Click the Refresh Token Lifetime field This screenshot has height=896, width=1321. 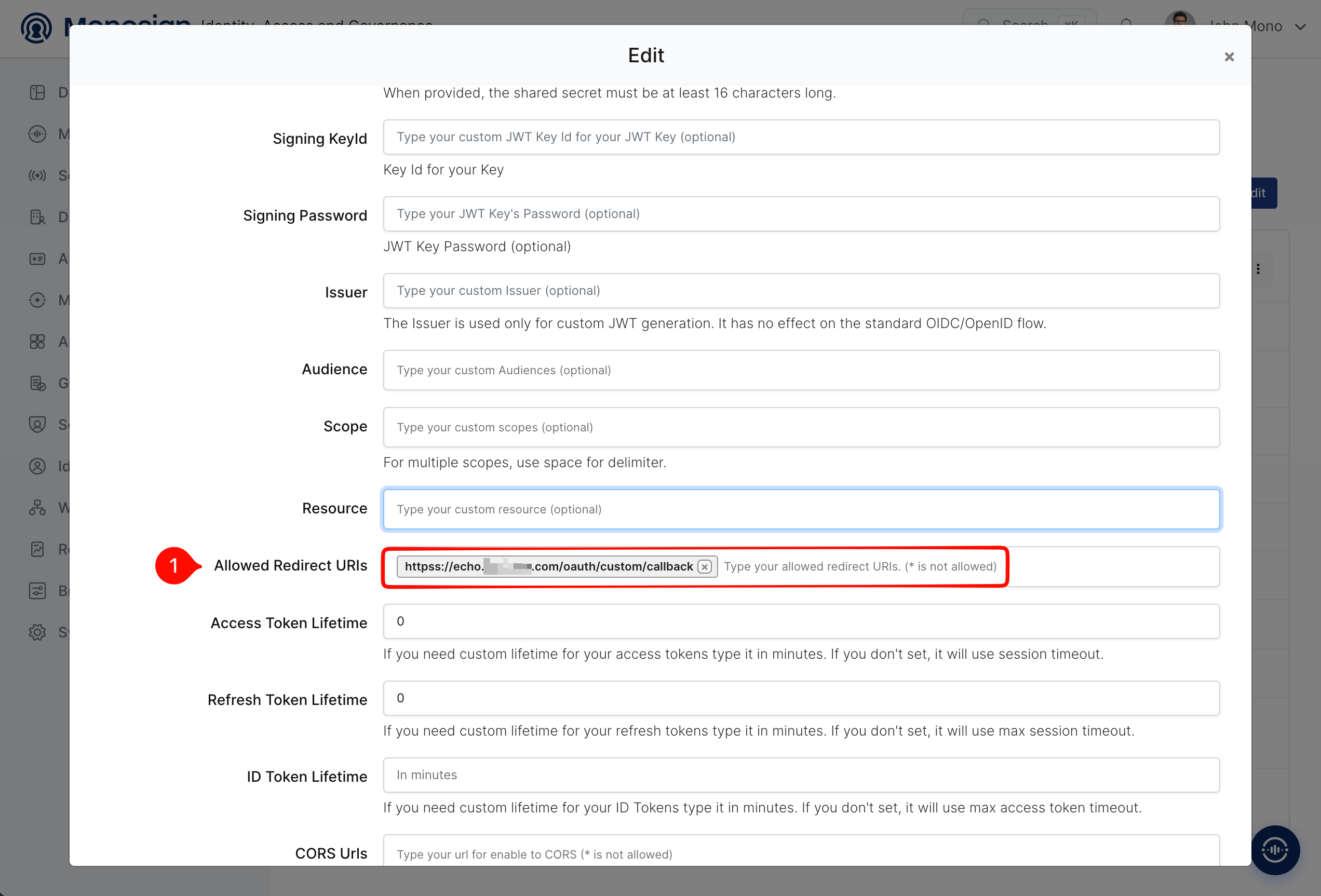801,698
